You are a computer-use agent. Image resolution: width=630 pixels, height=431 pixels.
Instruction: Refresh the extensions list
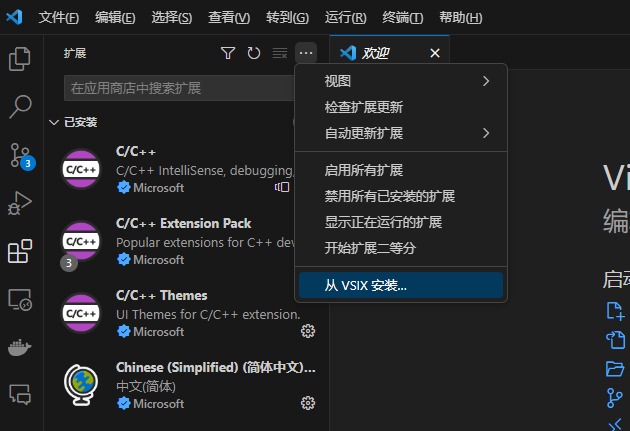254,53
